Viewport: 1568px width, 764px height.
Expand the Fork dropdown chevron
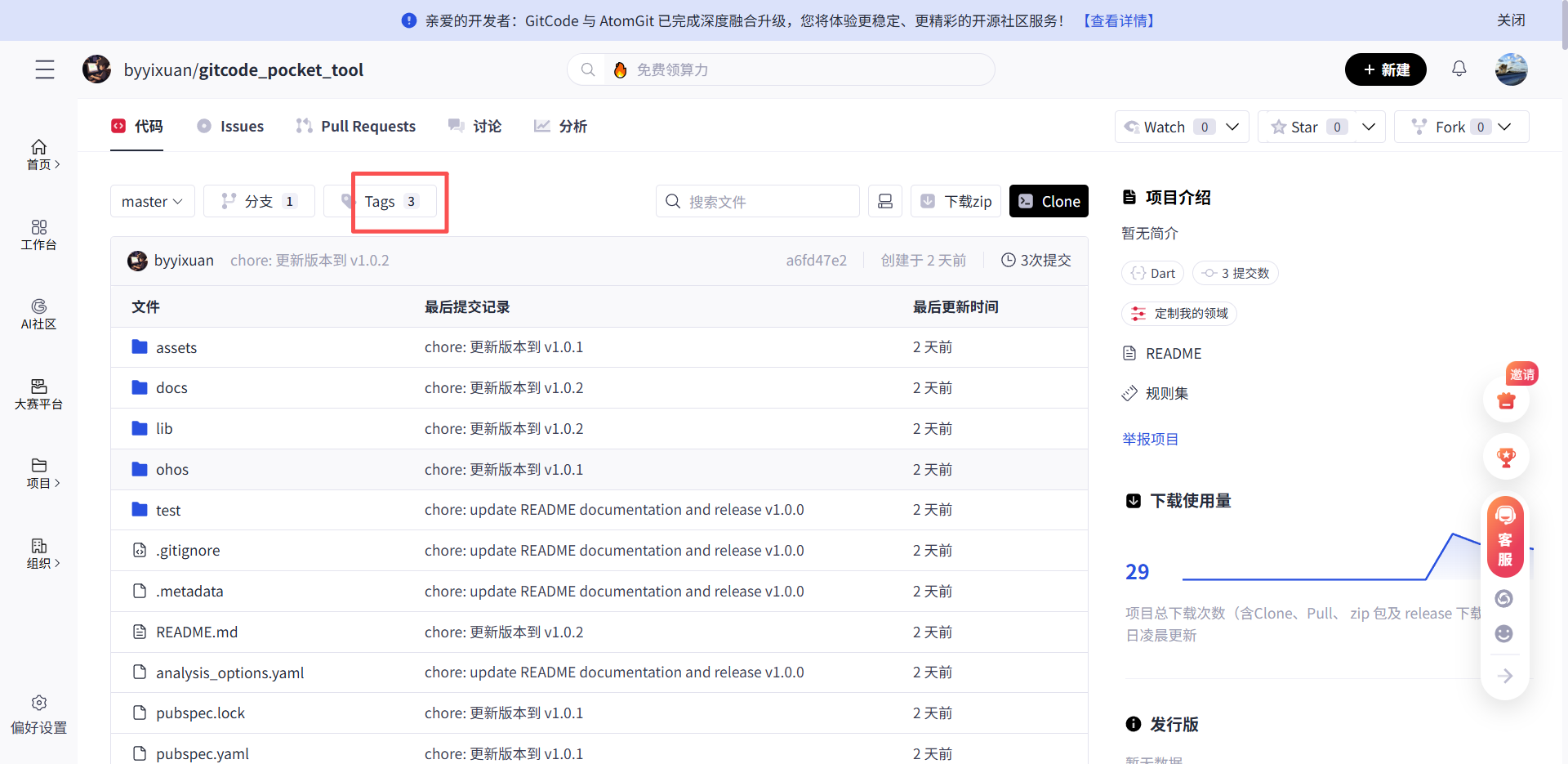point(1505,127)
